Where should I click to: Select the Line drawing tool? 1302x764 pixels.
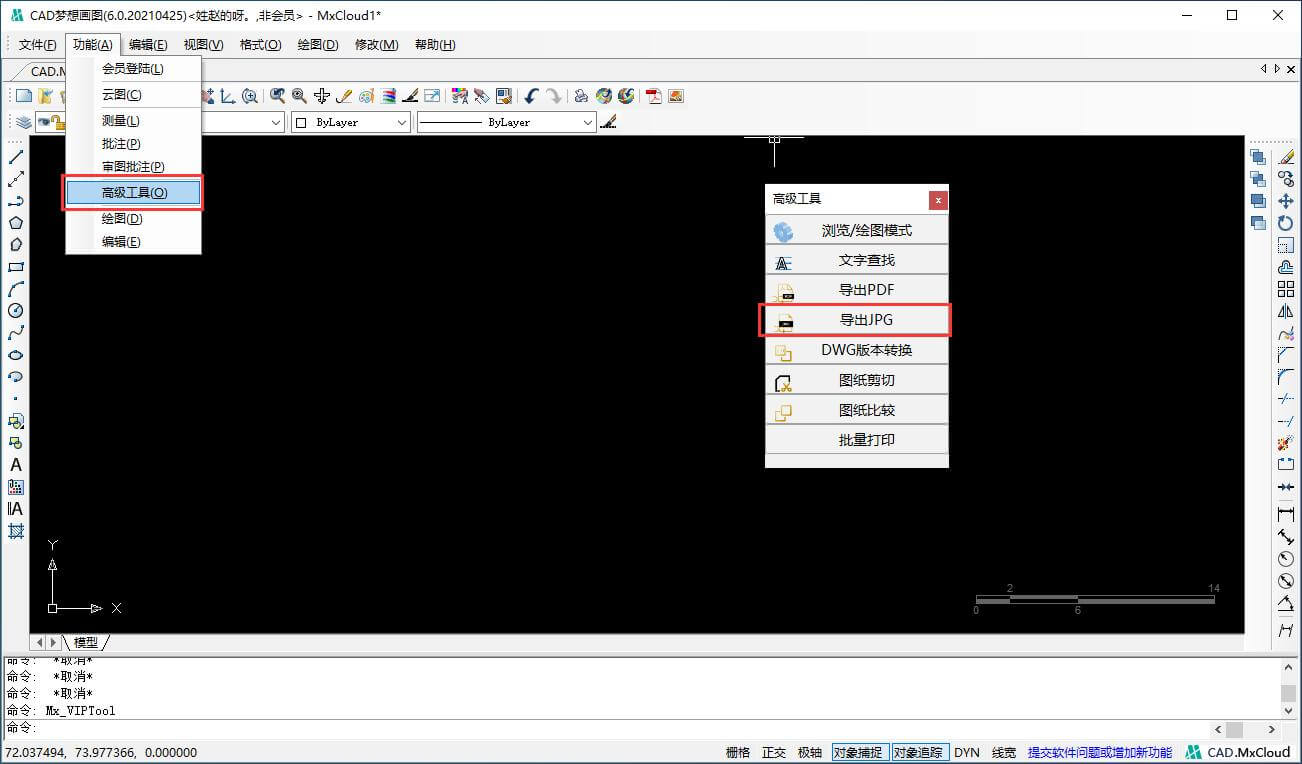(x=16, y=157)
